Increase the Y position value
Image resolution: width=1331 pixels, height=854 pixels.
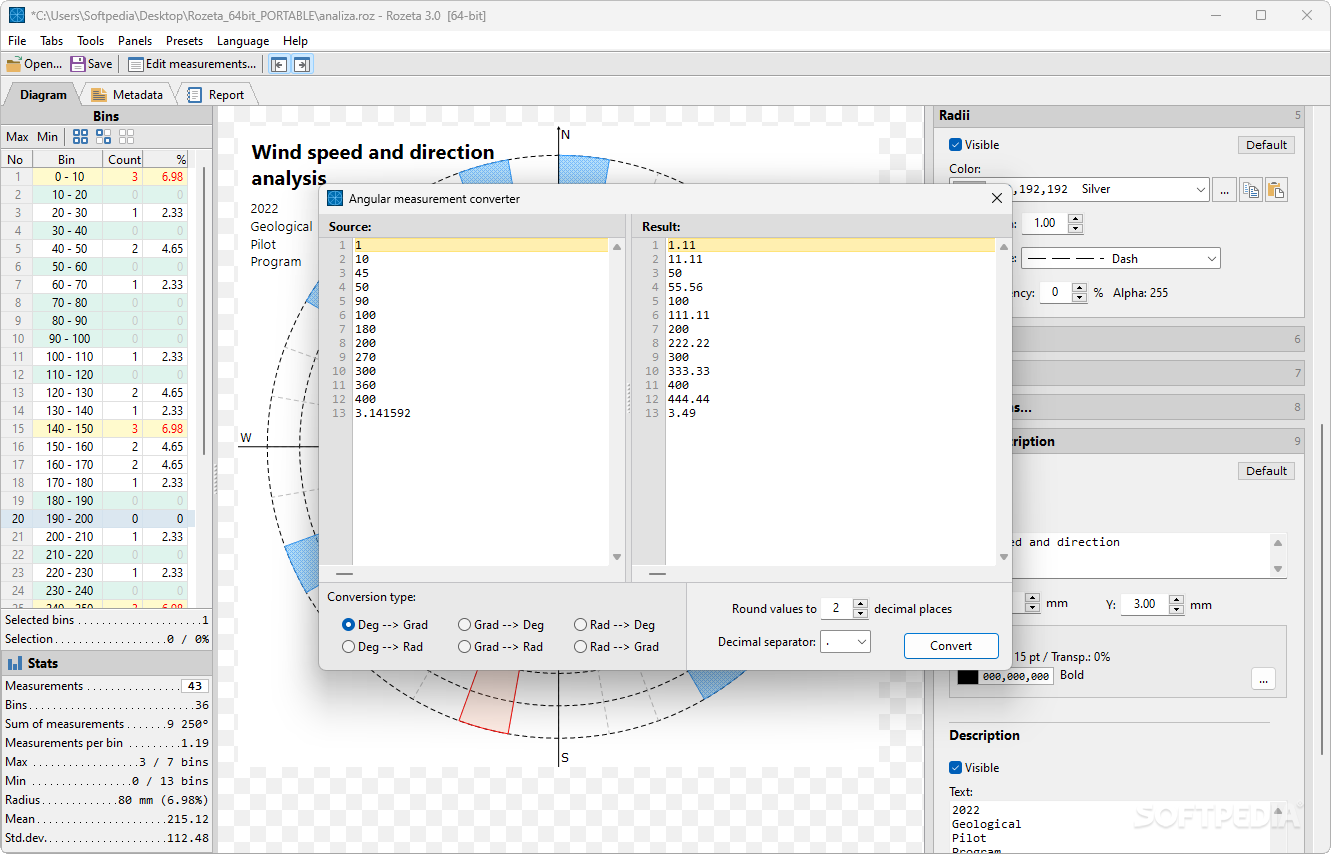(1176, 599)
